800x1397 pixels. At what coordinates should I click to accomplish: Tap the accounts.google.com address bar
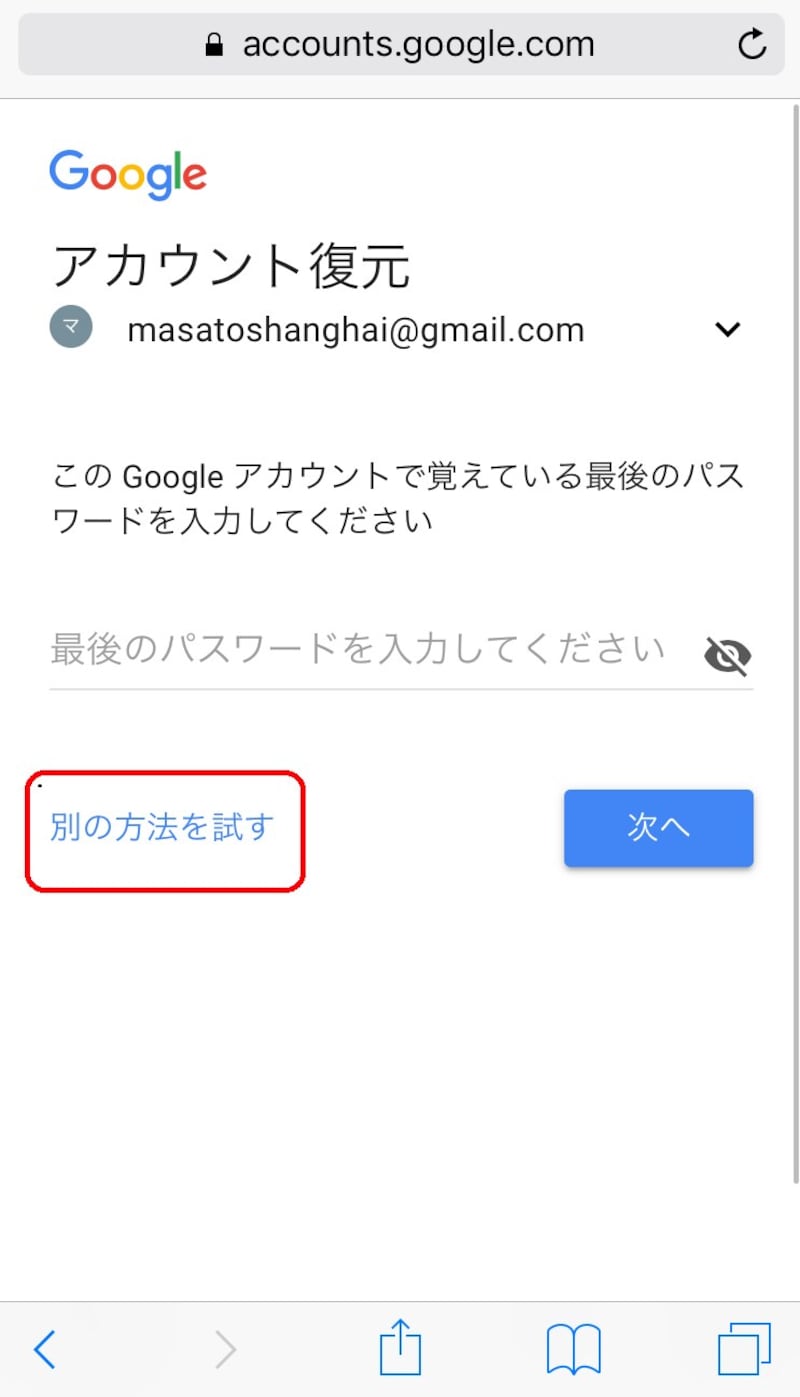pyautogui.click(x=400, y=44)
